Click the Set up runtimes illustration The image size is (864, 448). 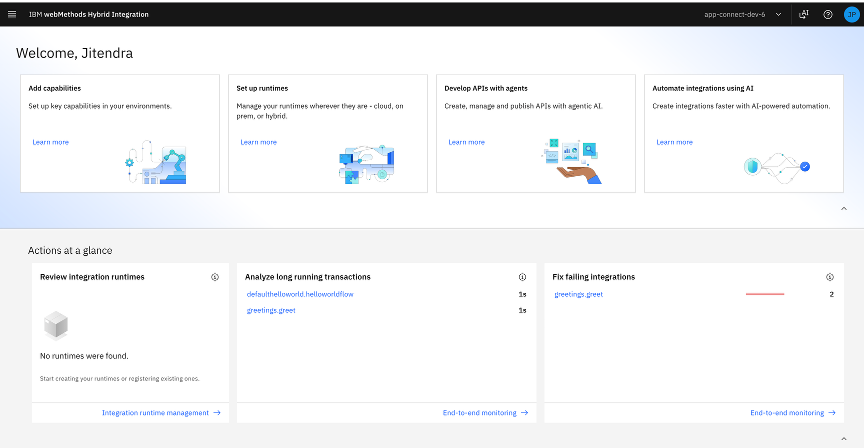click(x=366, y=164)
